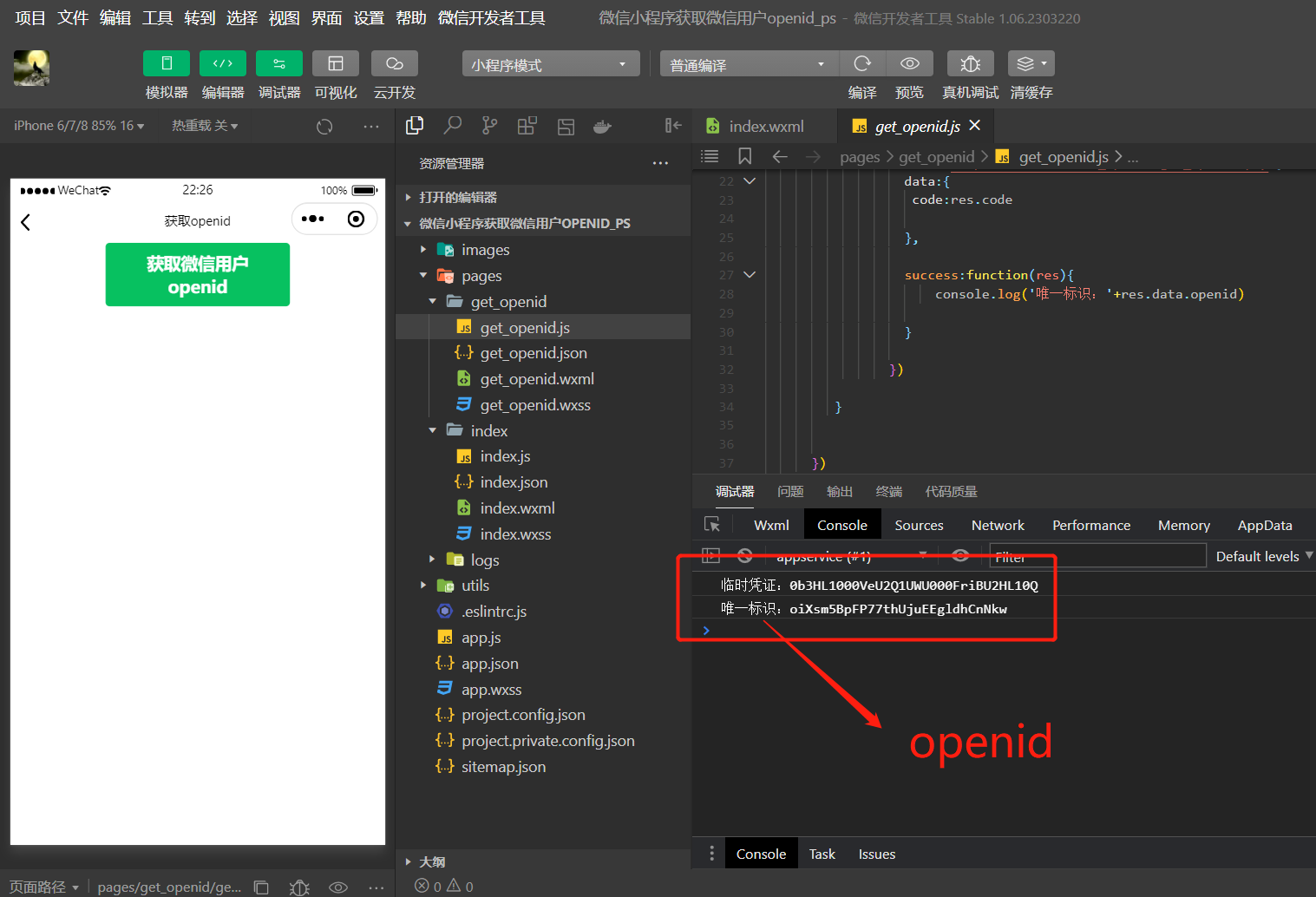Open the source control branch icon

pyautogui.click(x=490, y=126)
